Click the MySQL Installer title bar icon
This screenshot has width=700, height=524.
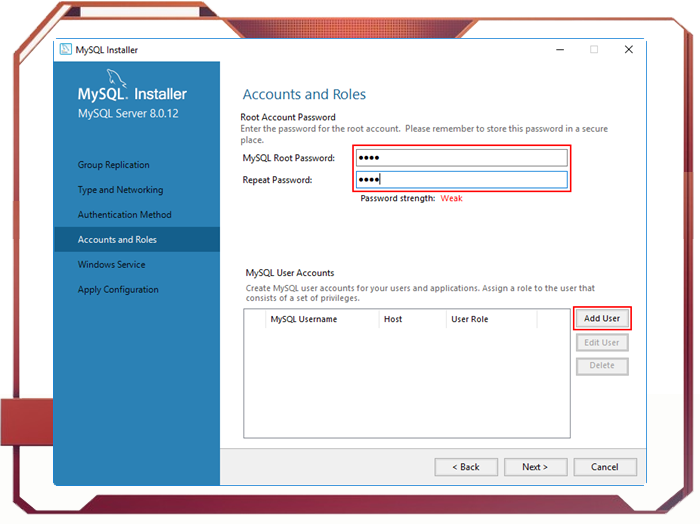(66, 49)
